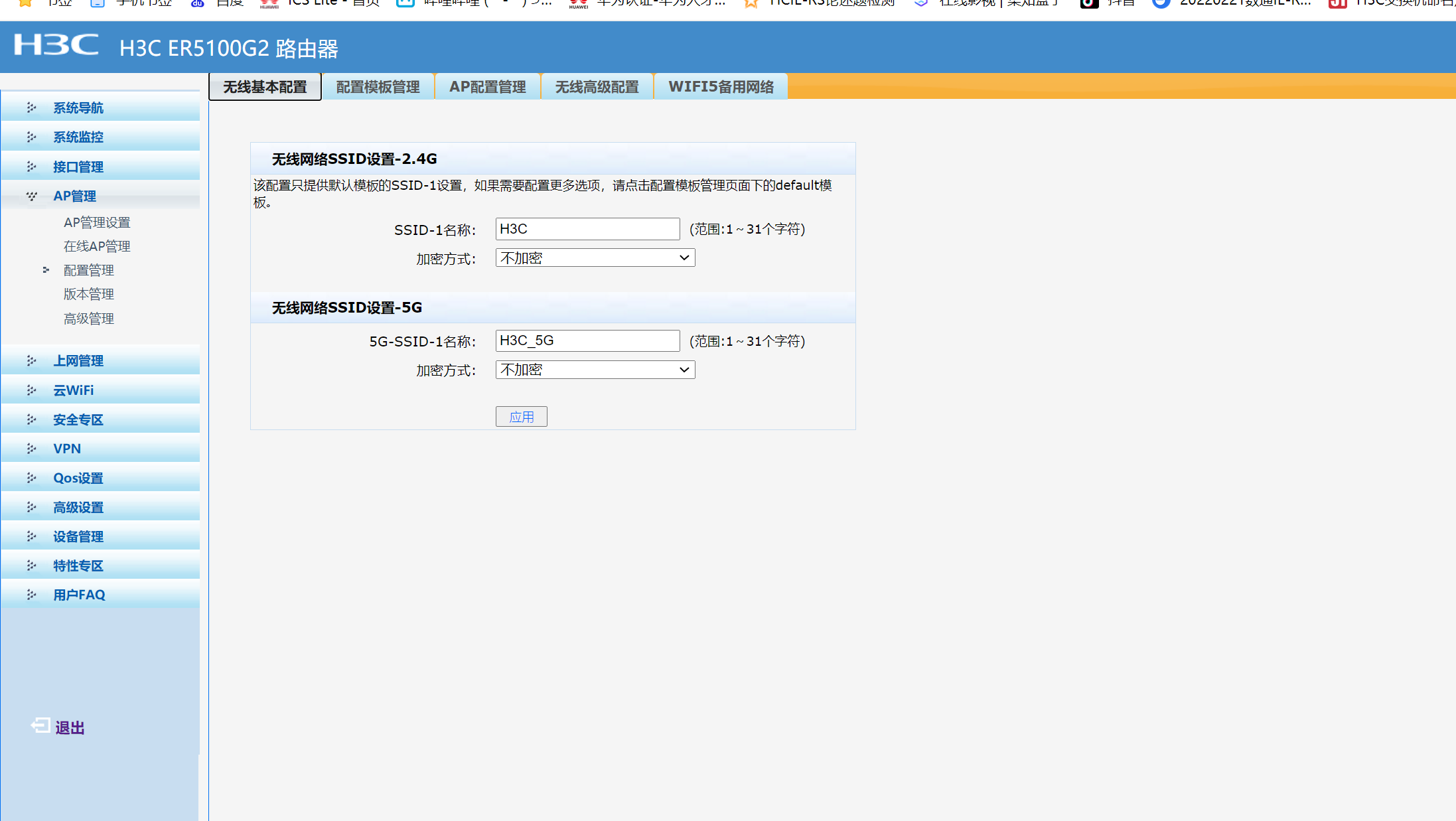The width and height of the screenshot is (1456, 821).
Task: Click the SSID-1名称 input field
Action: coord(587,229)
